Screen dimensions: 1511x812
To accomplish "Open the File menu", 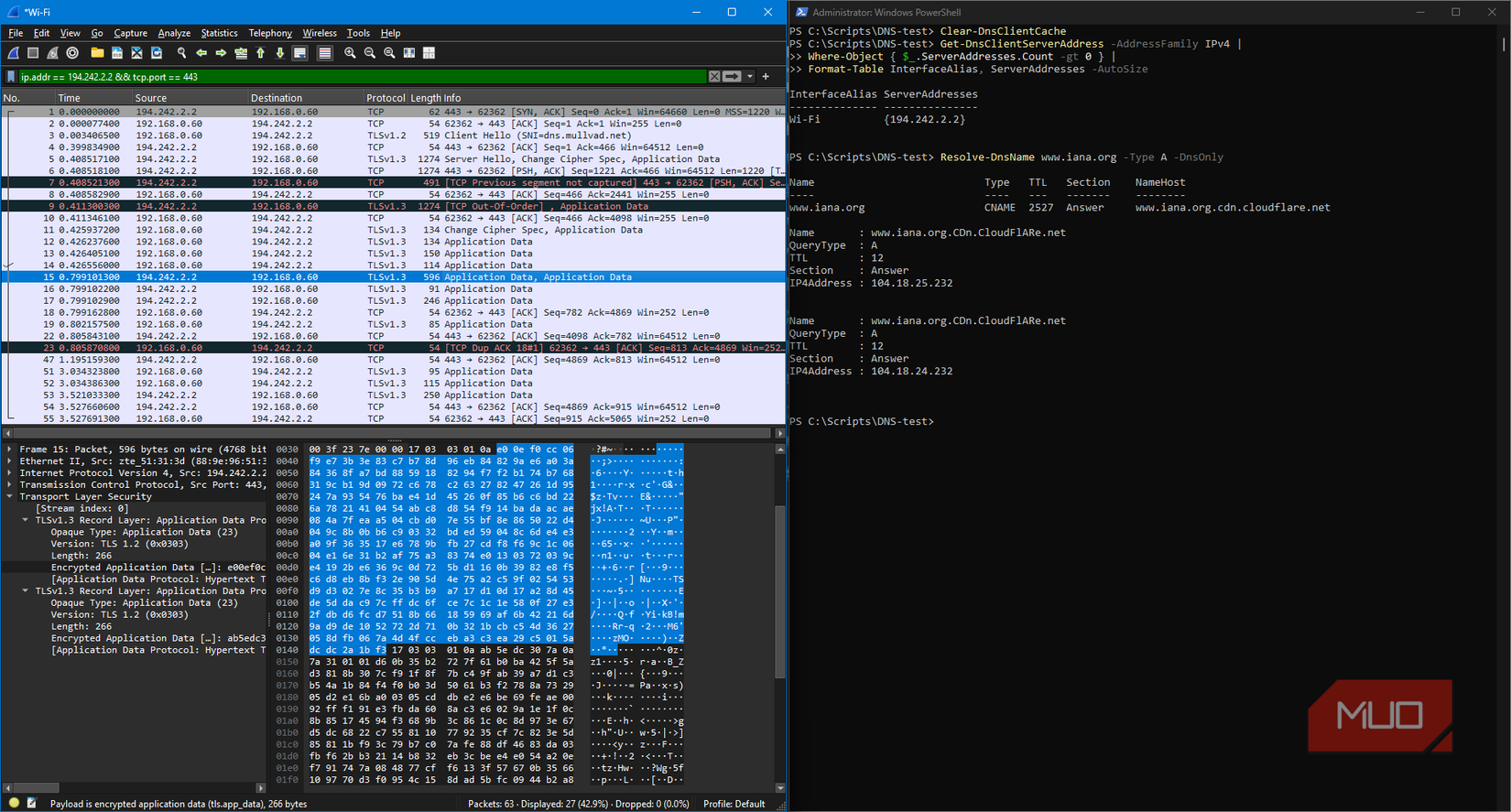I will (16, 33).
